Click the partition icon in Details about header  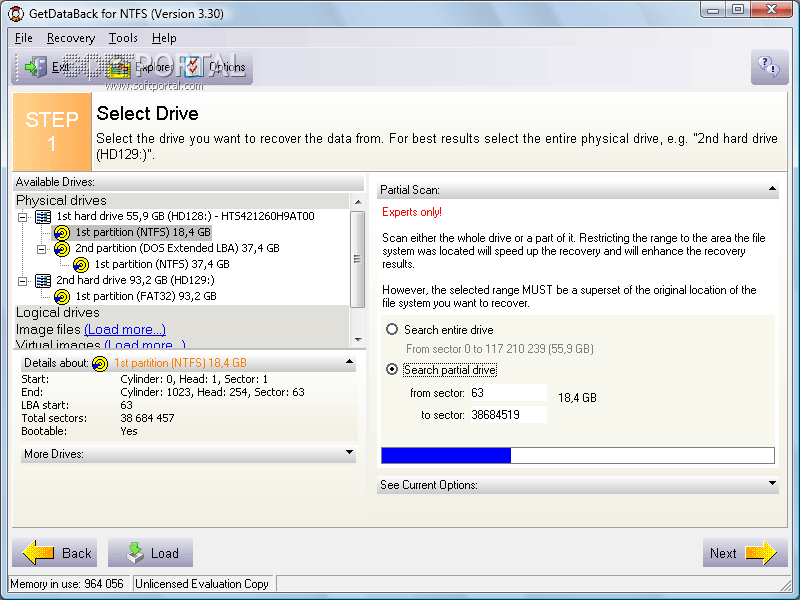pos(100,363)
